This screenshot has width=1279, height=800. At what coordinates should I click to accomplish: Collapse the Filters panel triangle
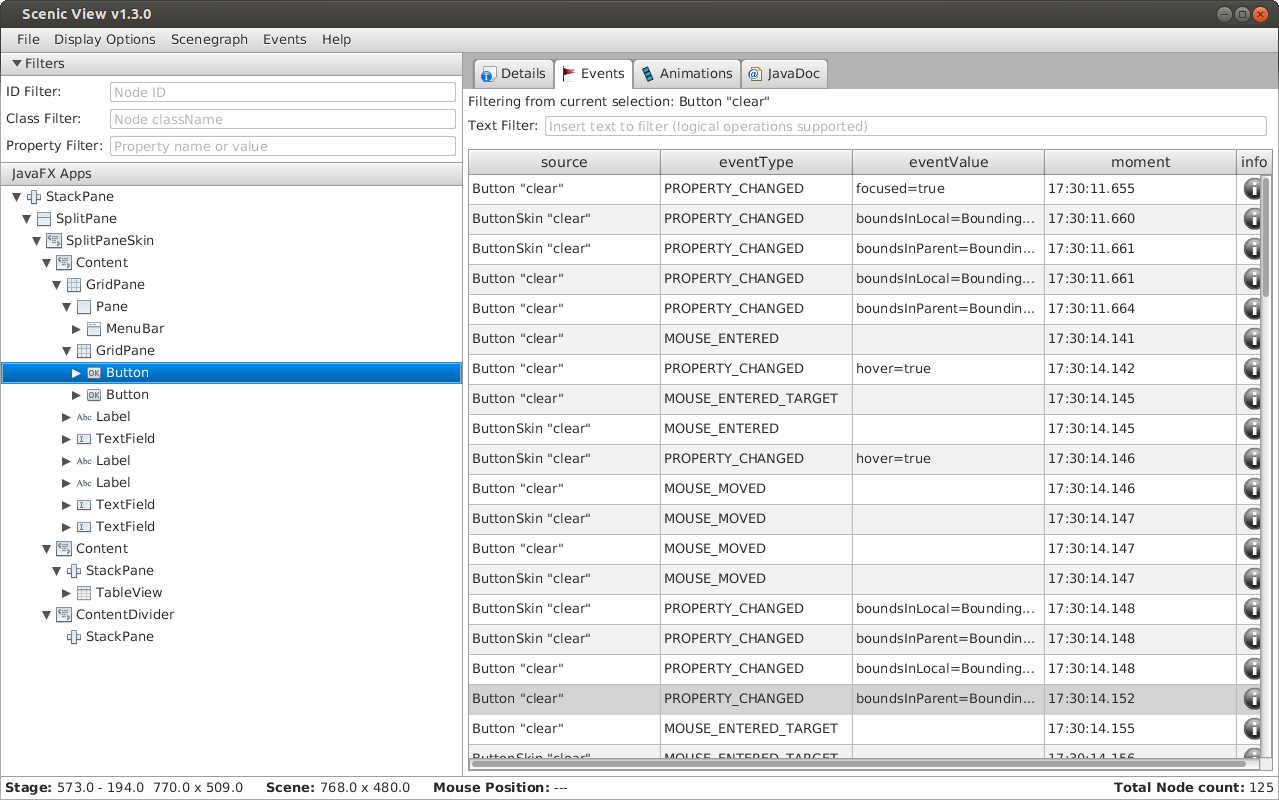click(17, 64)
